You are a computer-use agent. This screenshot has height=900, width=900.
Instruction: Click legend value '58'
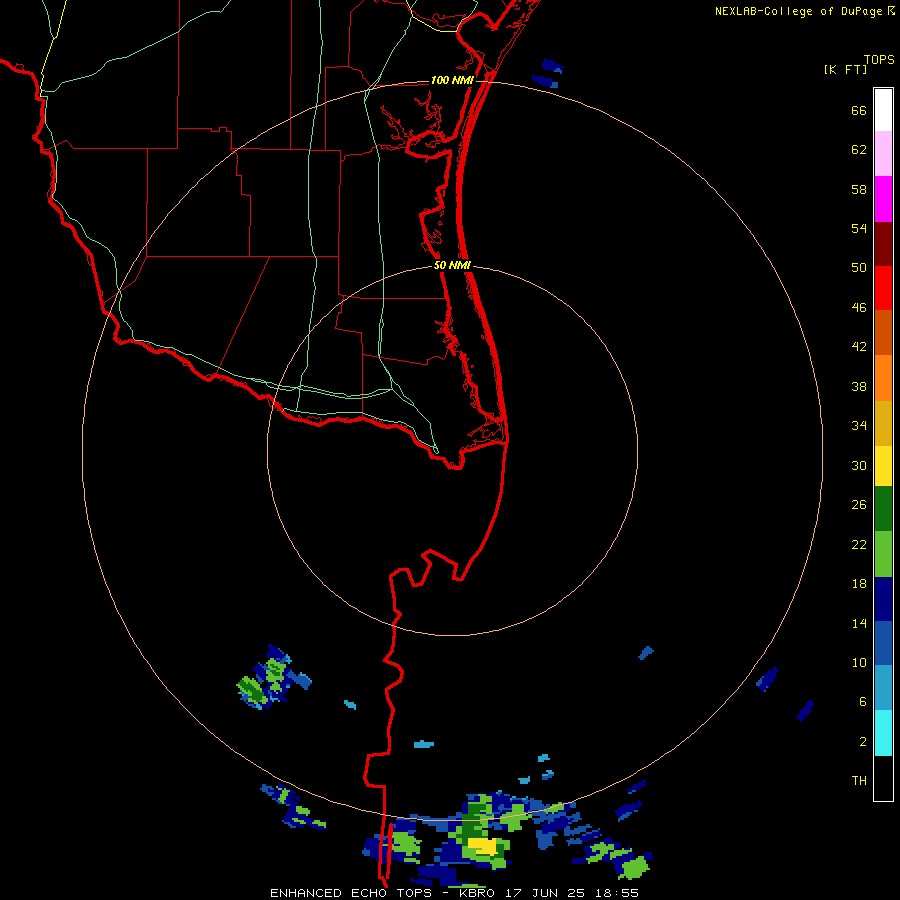coord(859,189)
